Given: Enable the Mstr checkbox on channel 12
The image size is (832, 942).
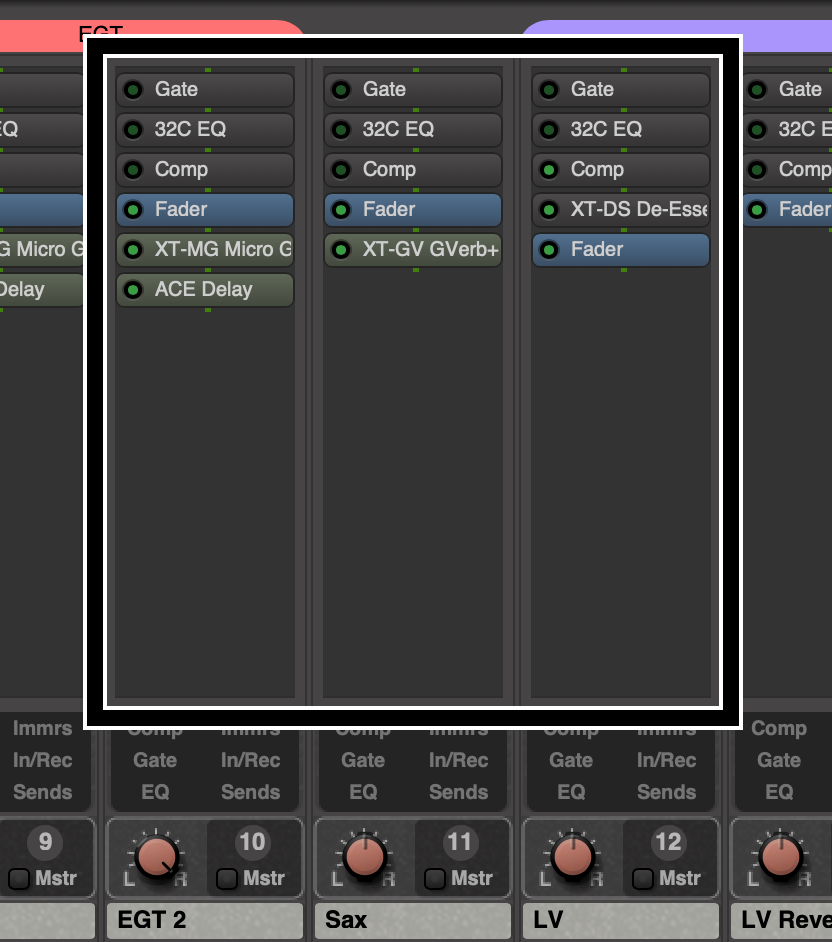Looking at the screenshot, I should click(643, 879).
